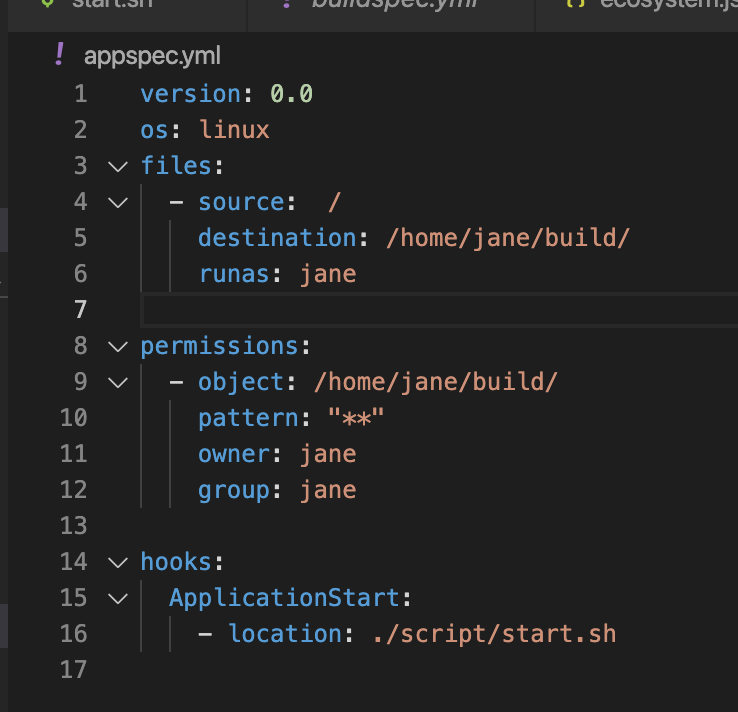738x712 pixels.
Task: Click the group key on line 12
Action: point(234,491)
